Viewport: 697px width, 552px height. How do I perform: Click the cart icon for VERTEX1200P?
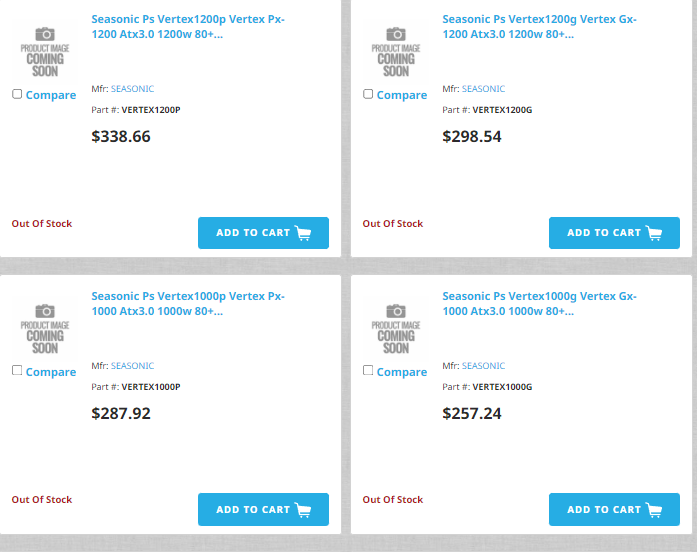pyautogui.click(x=303, y=233)
